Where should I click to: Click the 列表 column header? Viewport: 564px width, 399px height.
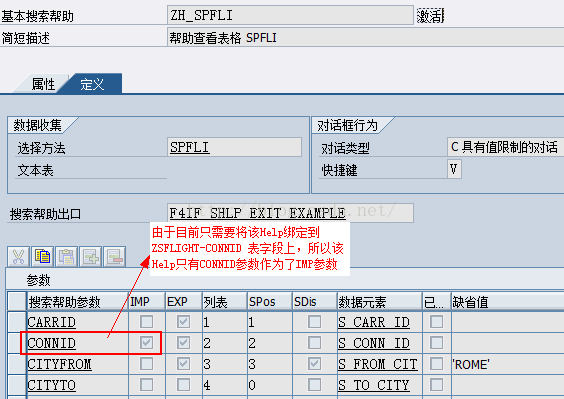pyautogui.click(x=225, y=301)
